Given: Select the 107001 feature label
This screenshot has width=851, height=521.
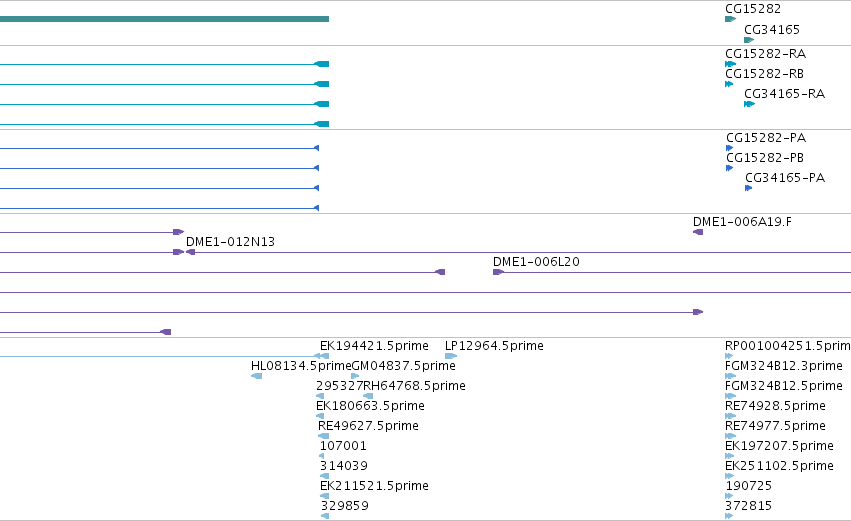Looking at the screenshot, I should pos(343,446).
